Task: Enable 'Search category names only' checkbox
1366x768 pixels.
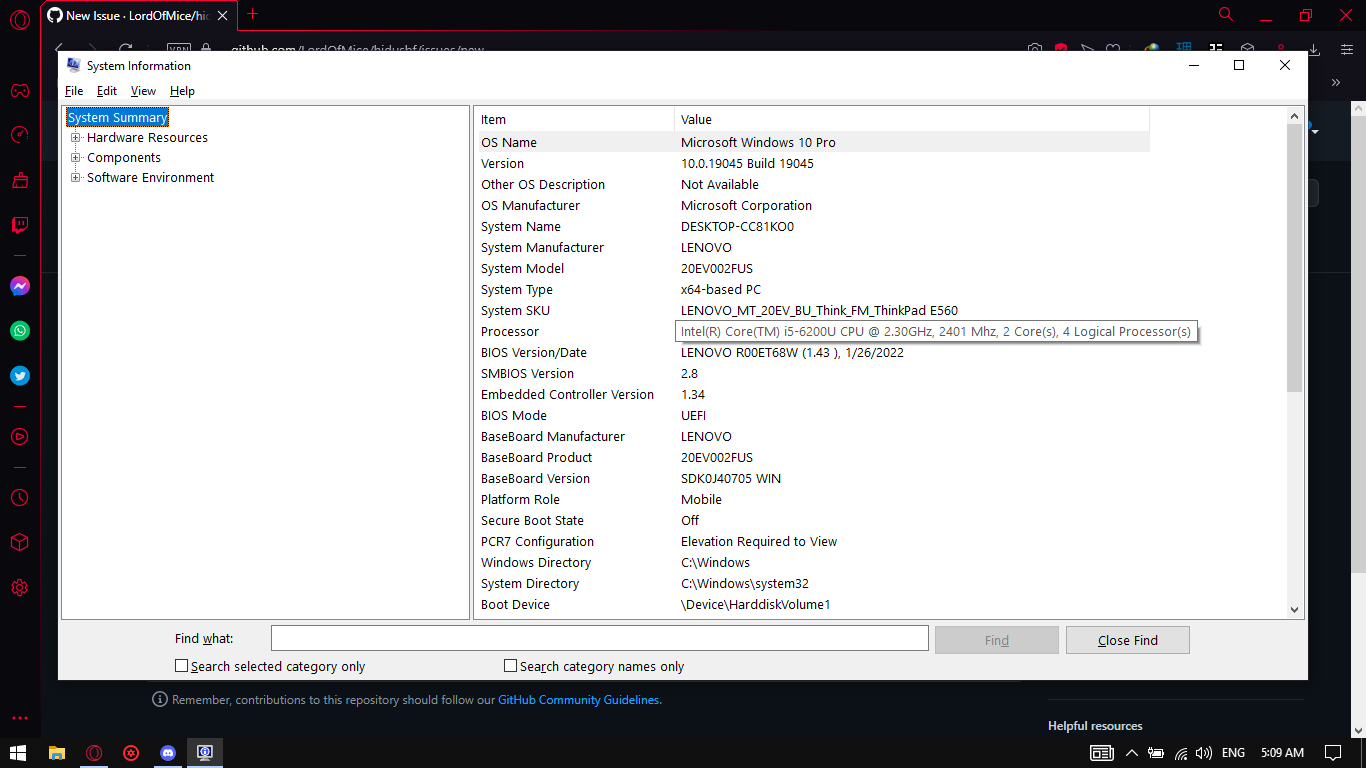Action: [x=510, y=666]
